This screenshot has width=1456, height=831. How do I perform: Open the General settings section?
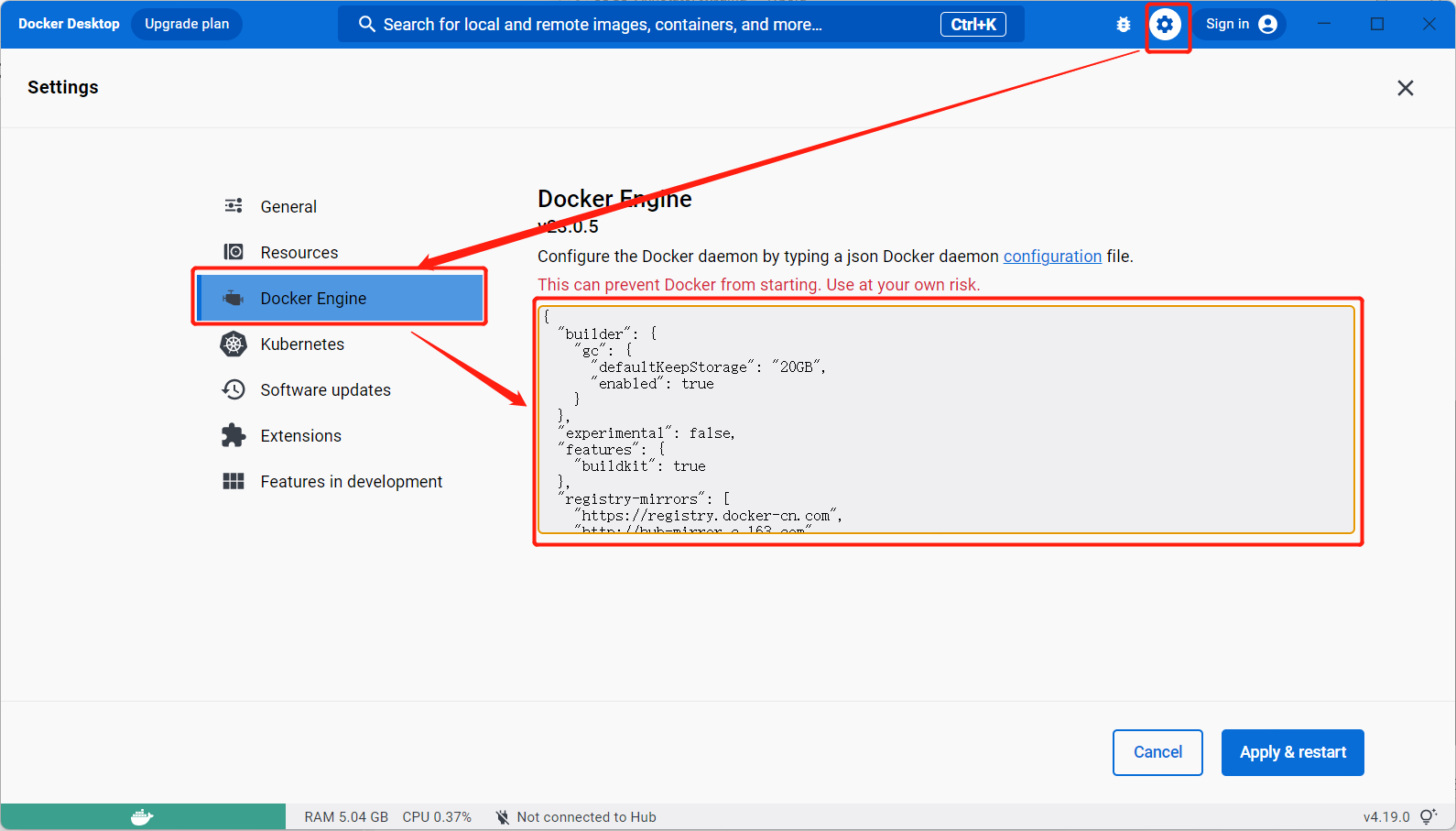(x=341, y=206)
